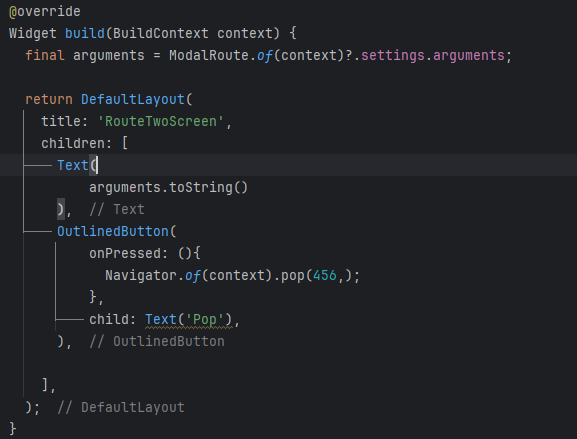The image size is (577, 439).
Task: Click the // DefaultLayout closing comment
Action: coord(121,408)
